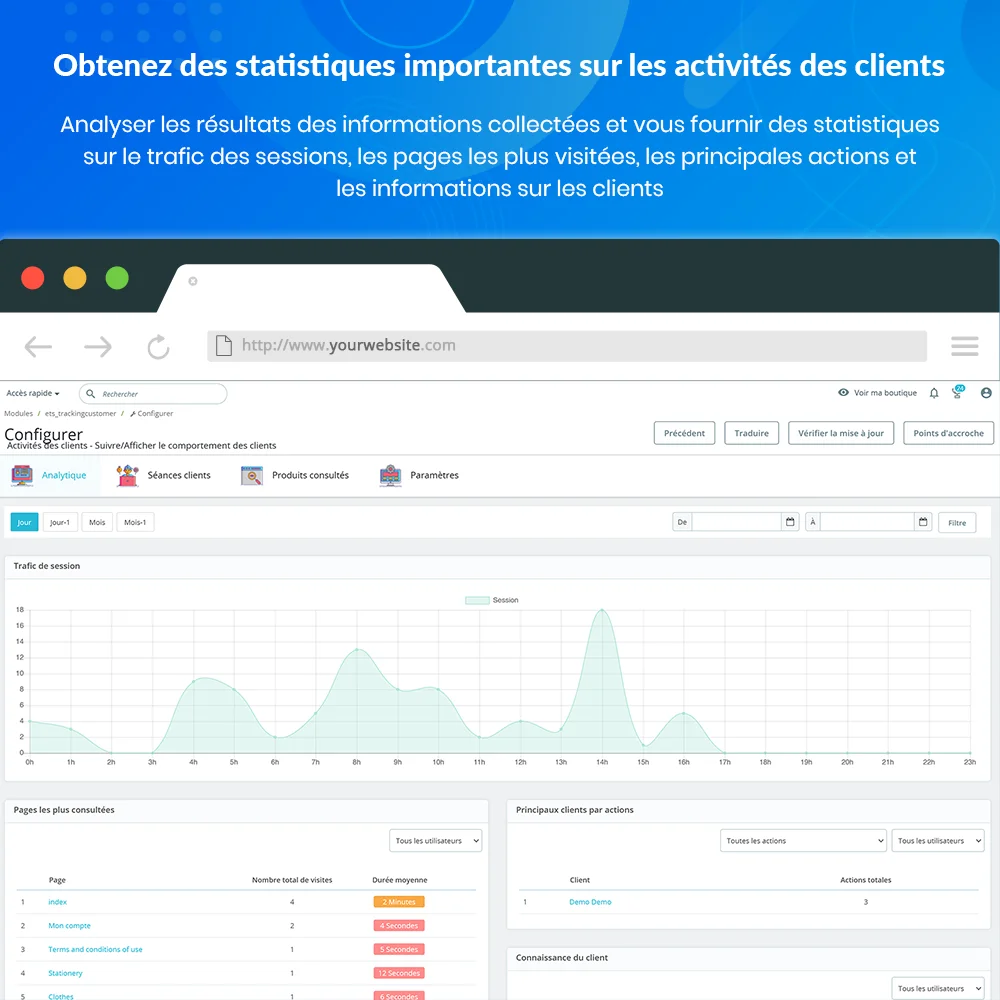Viewport: 1000px width, 1000px height.
Task: Click the Configurer breadcrumb item
Action: point(152,413)
